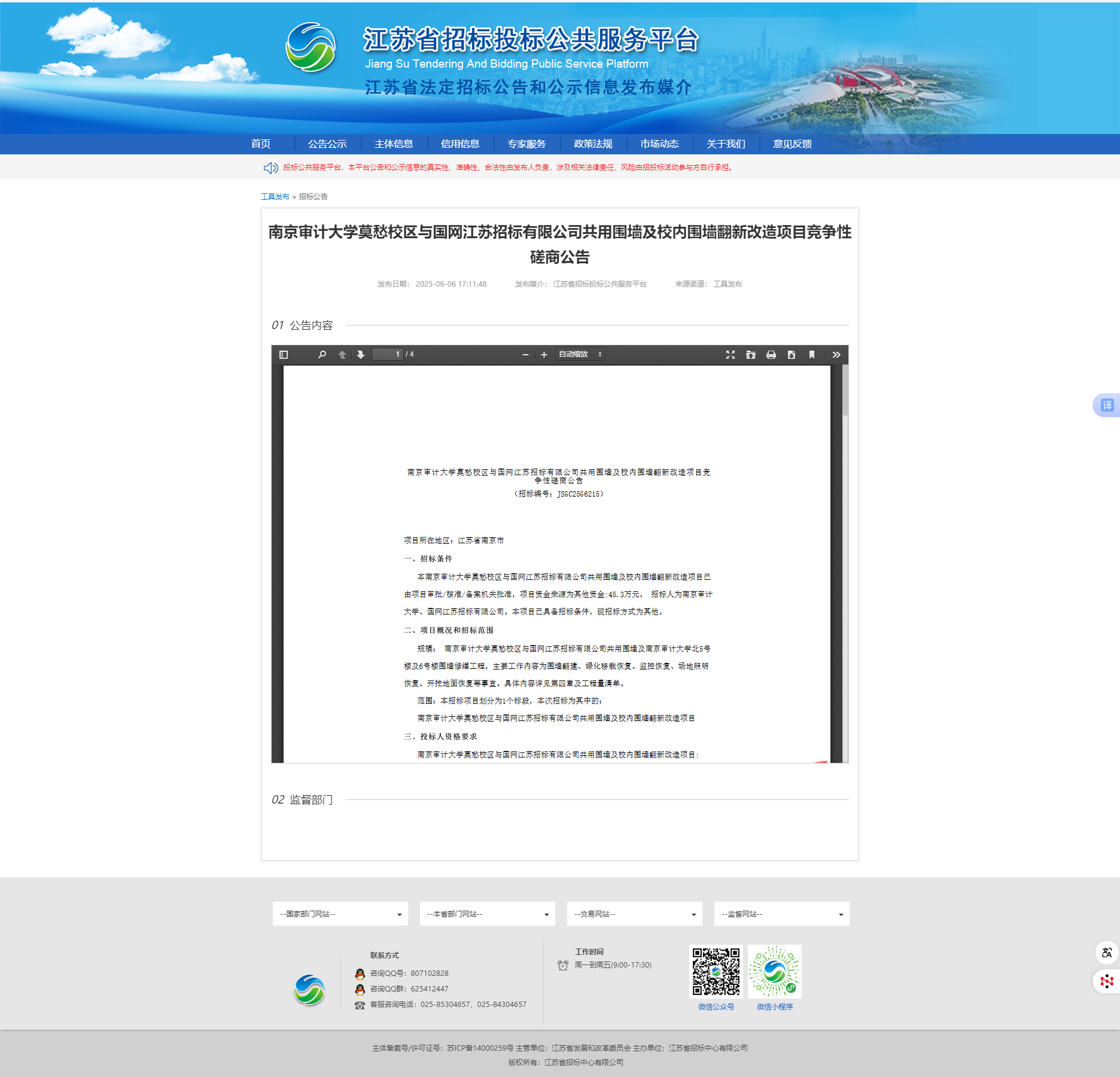Click the 来源渠道: 工具发布 text
This screenshot has height=1077, width=1120.
click(x=708, y=284)
